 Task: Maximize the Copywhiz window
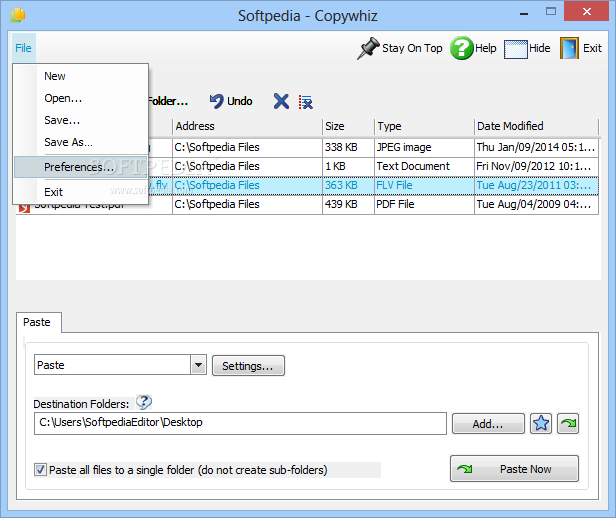(551, 12)
